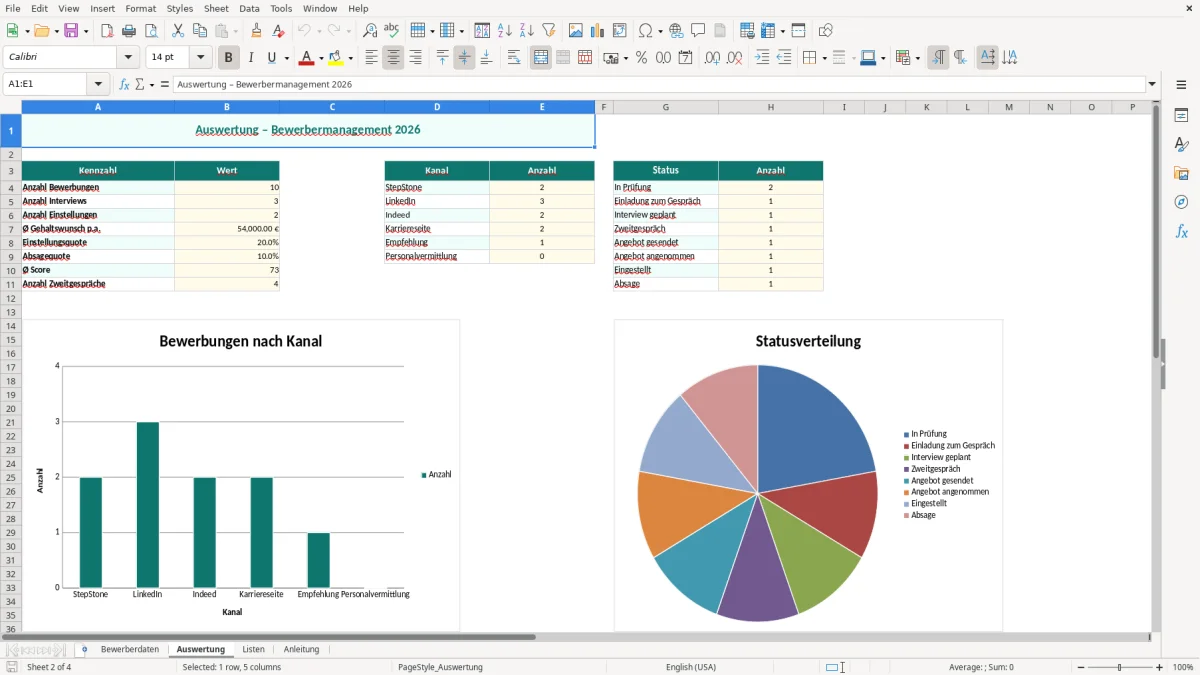
Task: Open the sidebar Properties panel icon
Action: tap(1181, 116)
